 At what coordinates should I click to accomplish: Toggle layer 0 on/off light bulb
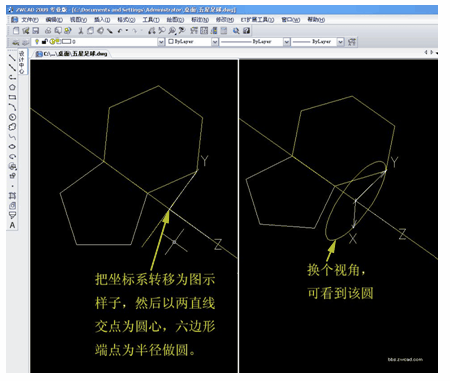coord(37,41)
